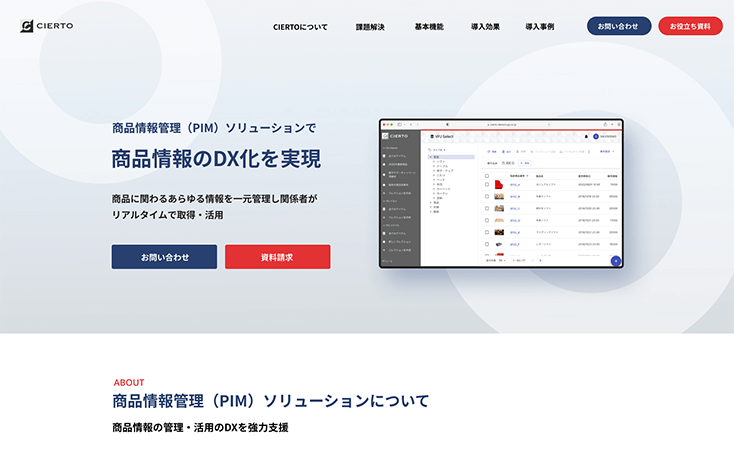Check the checkbox beside the red sofa row
The image size is (734, 454).
tap(487, 185)
